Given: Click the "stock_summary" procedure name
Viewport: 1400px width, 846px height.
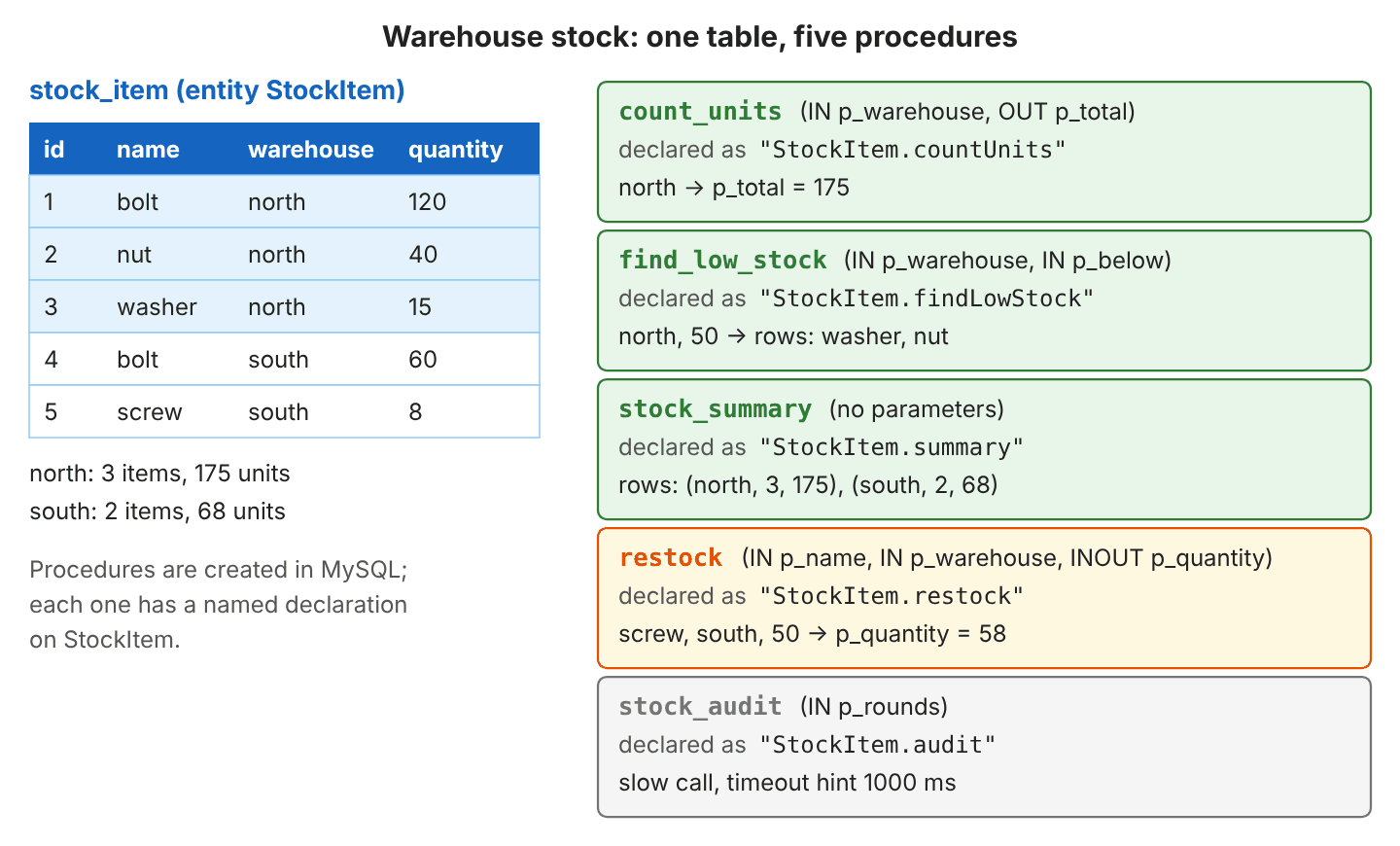Looking at the screenshot, I should 716,409.
